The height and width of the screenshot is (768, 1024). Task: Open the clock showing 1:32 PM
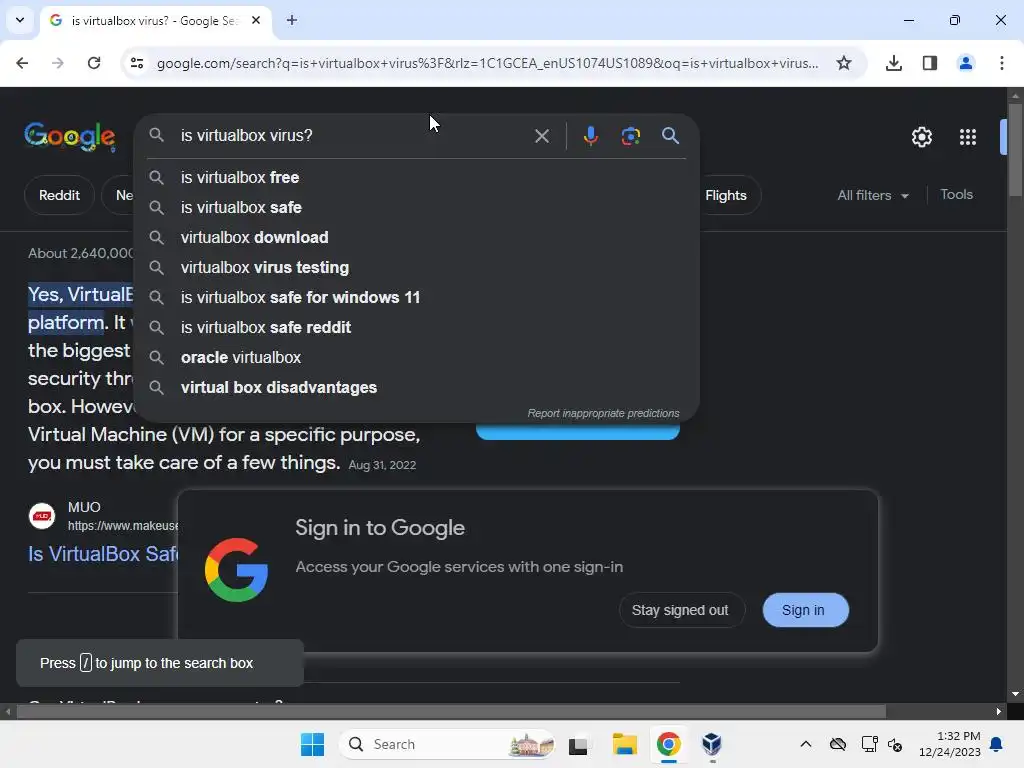[950, 744]
